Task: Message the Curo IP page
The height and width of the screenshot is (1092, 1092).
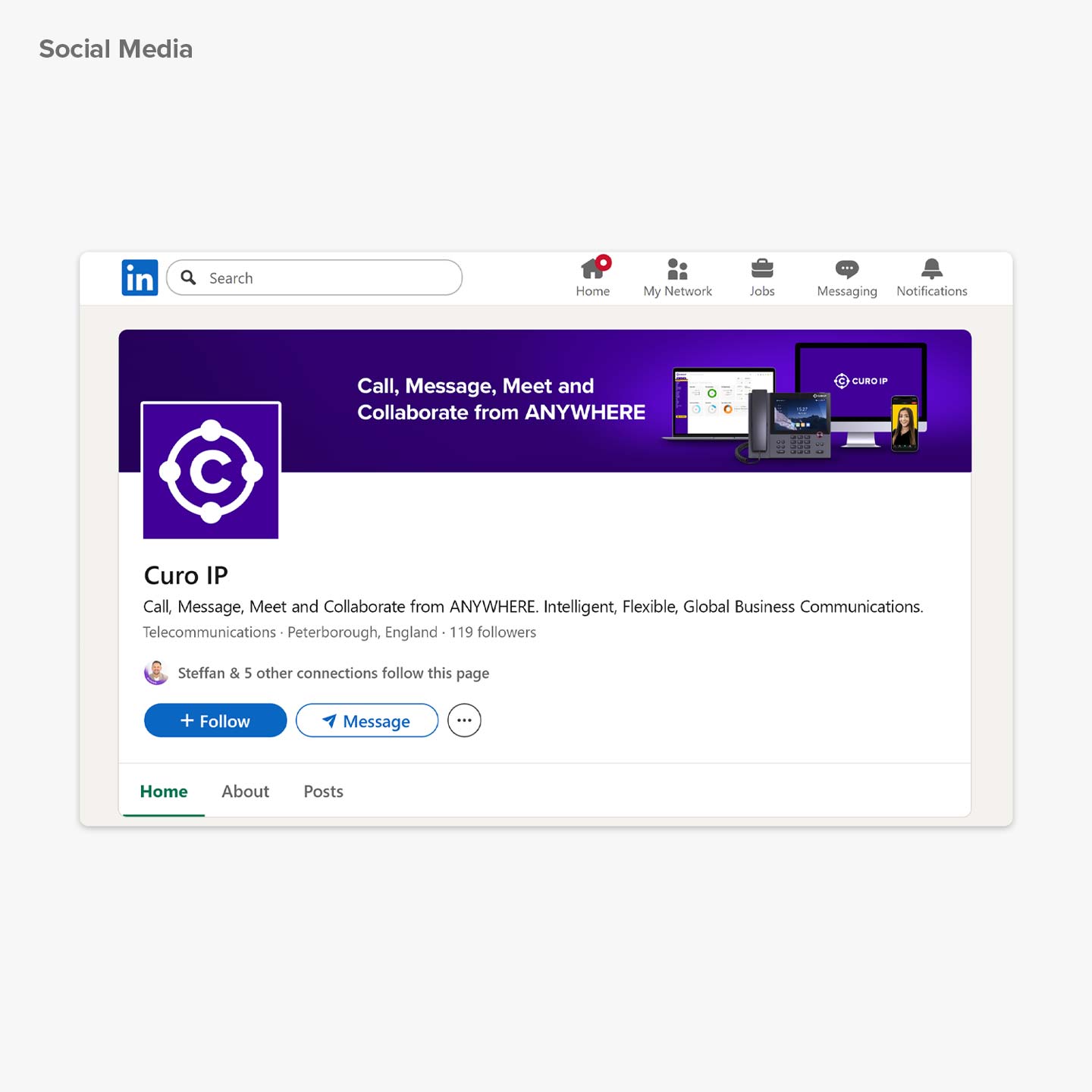Action: [x=367, y=720]
